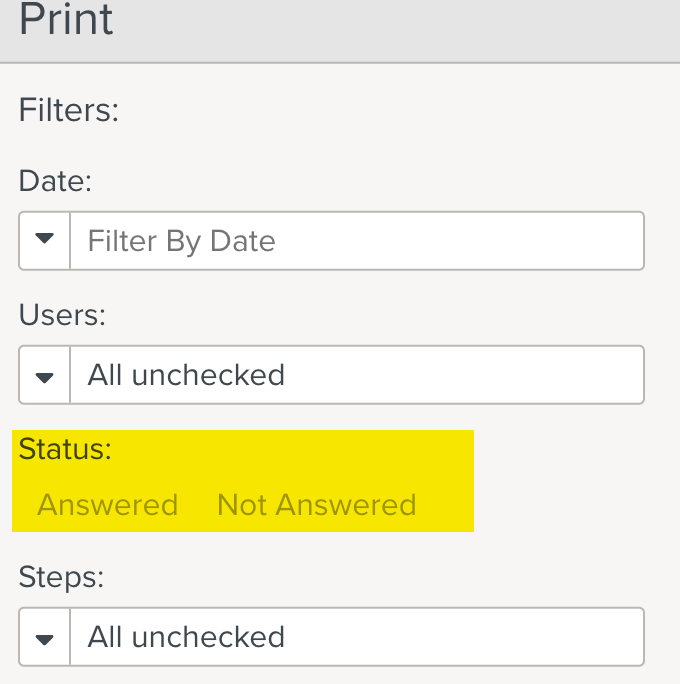Select the Filter By Date placeholder text
This screenshot has width=680, height=684.
[181, 241]
